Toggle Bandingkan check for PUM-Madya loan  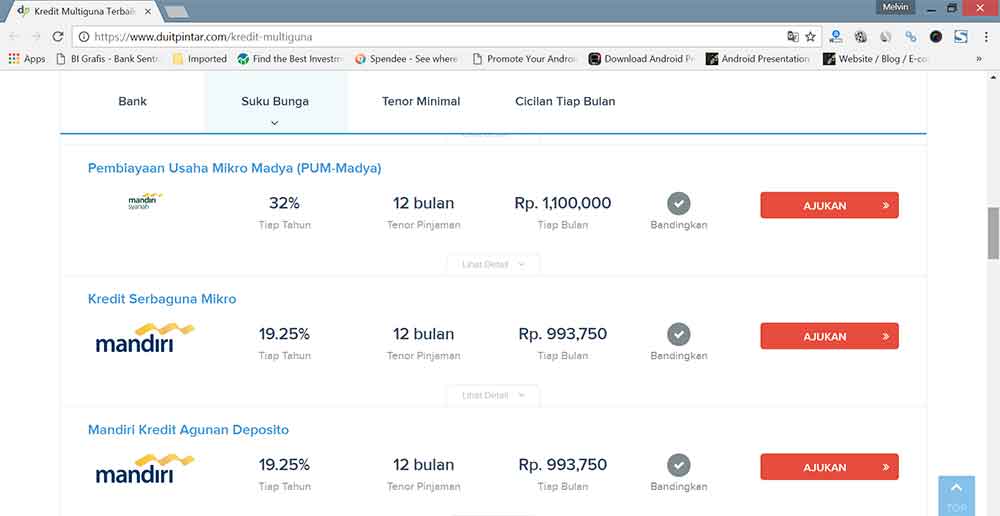[x=679, y=204]
